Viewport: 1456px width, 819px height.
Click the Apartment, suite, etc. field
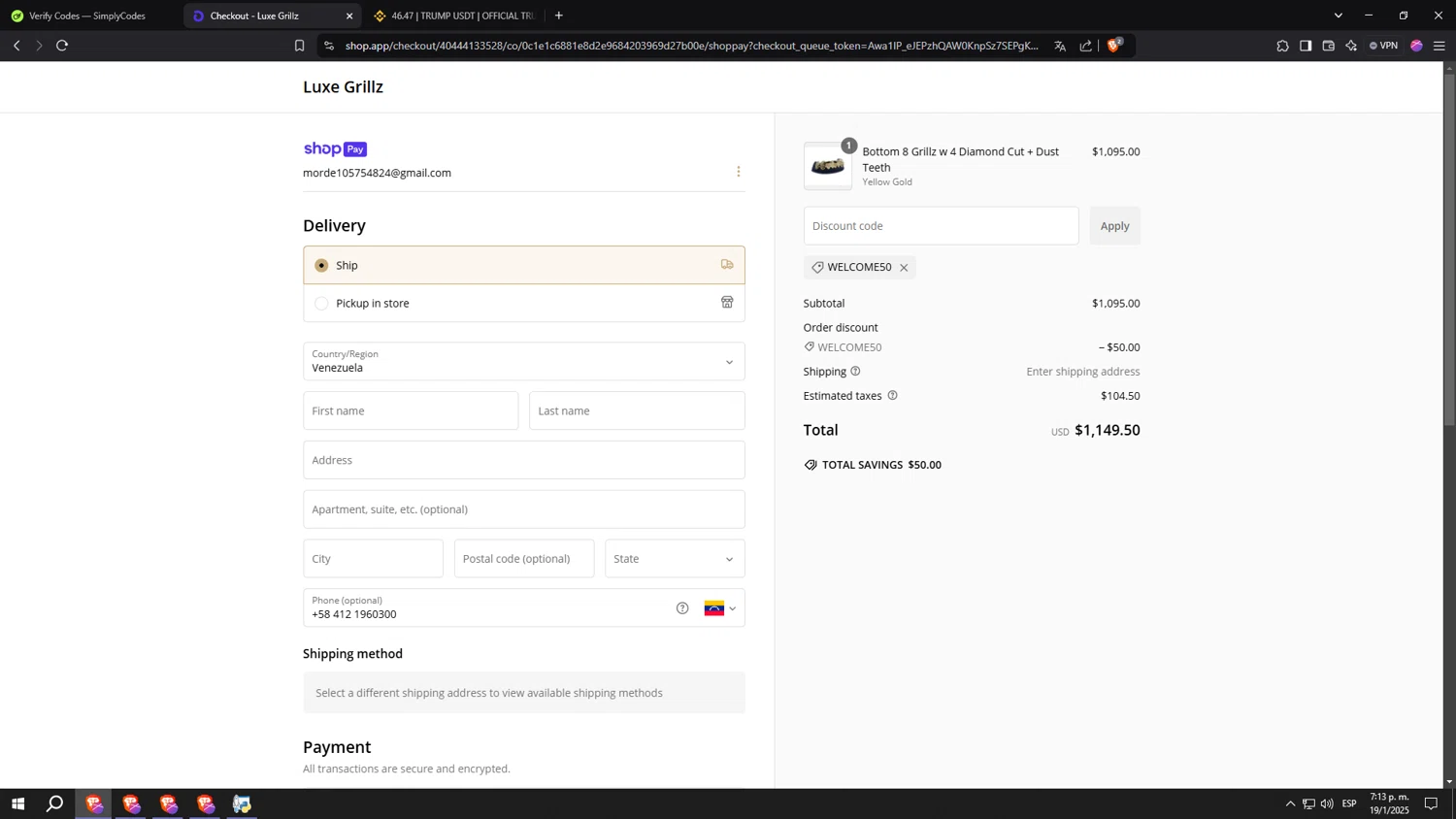click(524, 509)
